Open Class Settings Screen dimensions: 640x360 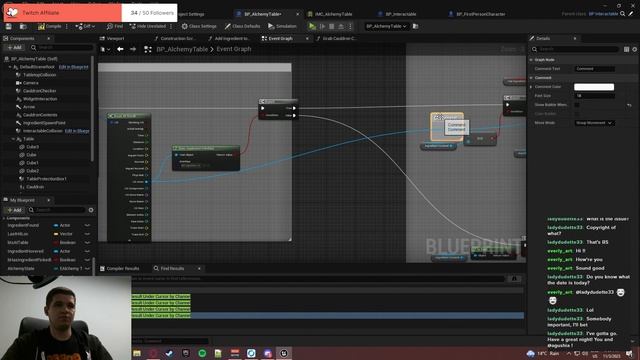(199, 27)
